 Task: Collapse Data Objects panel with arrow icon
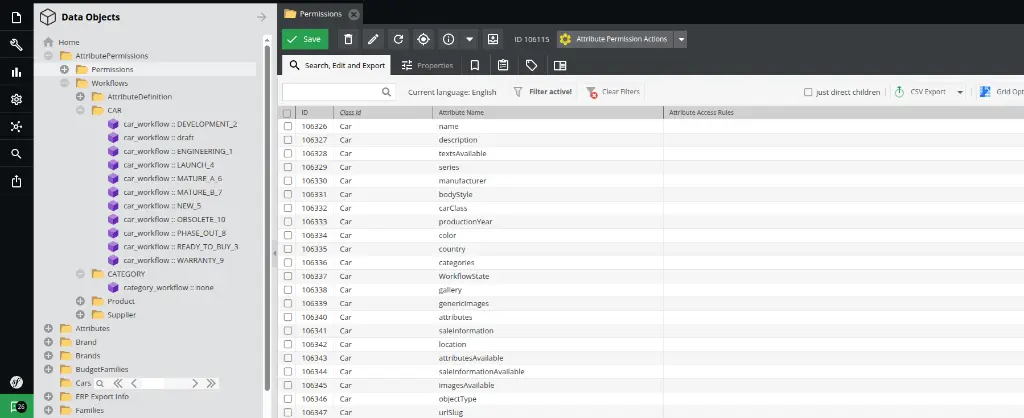click(261, 17)
